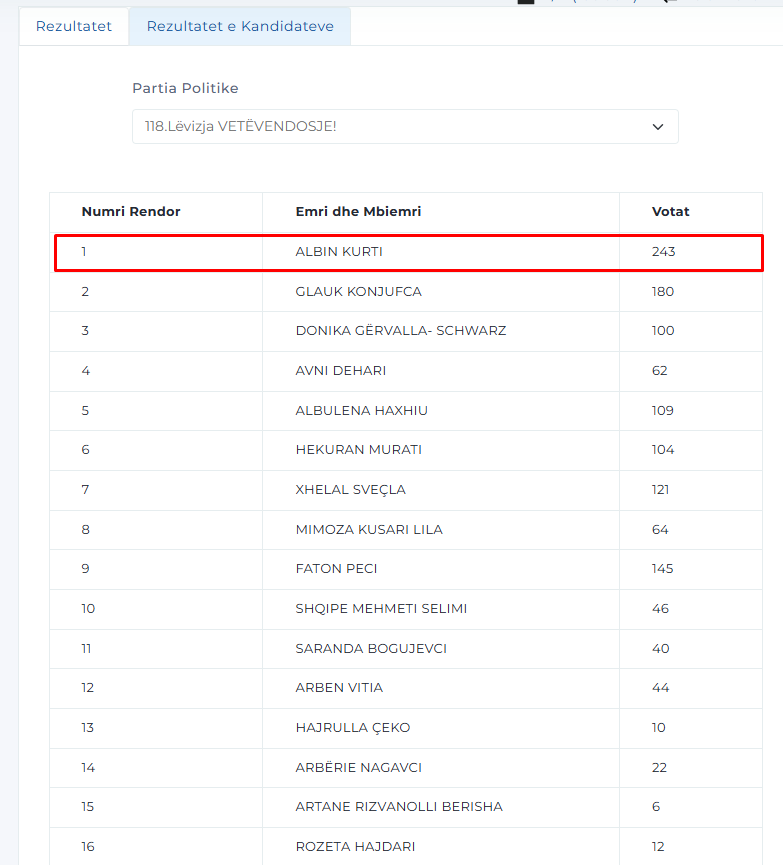Select ARBEN VITIA row entry
783x865 pixels.
click(406, 688)
